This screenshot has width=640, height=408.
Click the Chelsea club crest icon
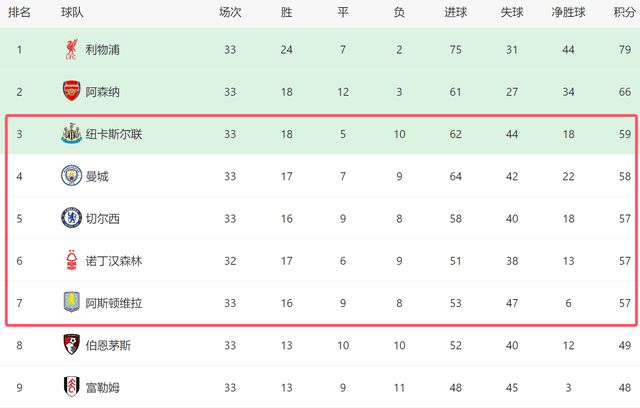click(71, 218)
